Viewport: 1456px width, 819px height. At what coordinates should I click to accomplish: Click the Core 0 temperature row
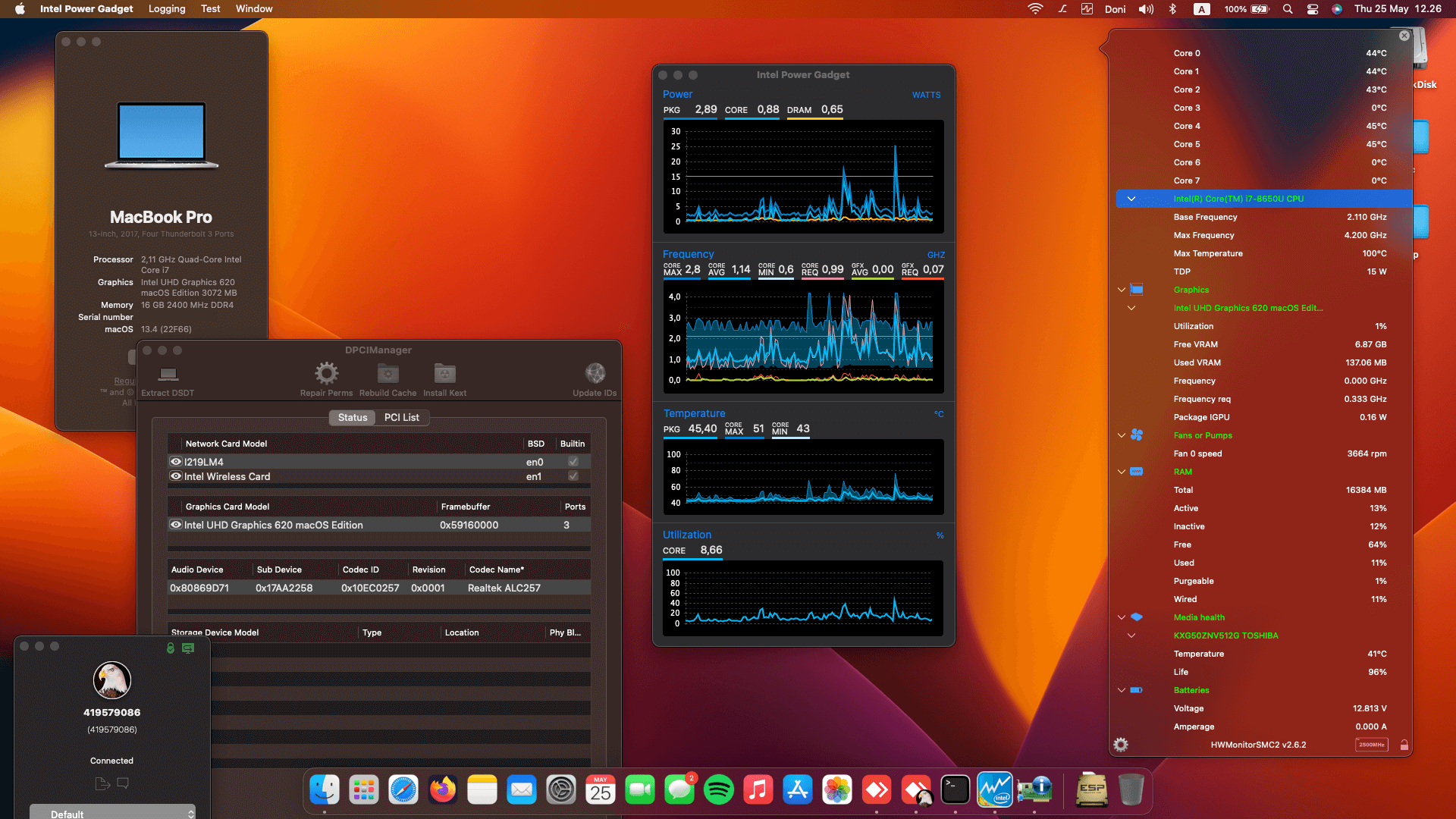pos(1280,53)
